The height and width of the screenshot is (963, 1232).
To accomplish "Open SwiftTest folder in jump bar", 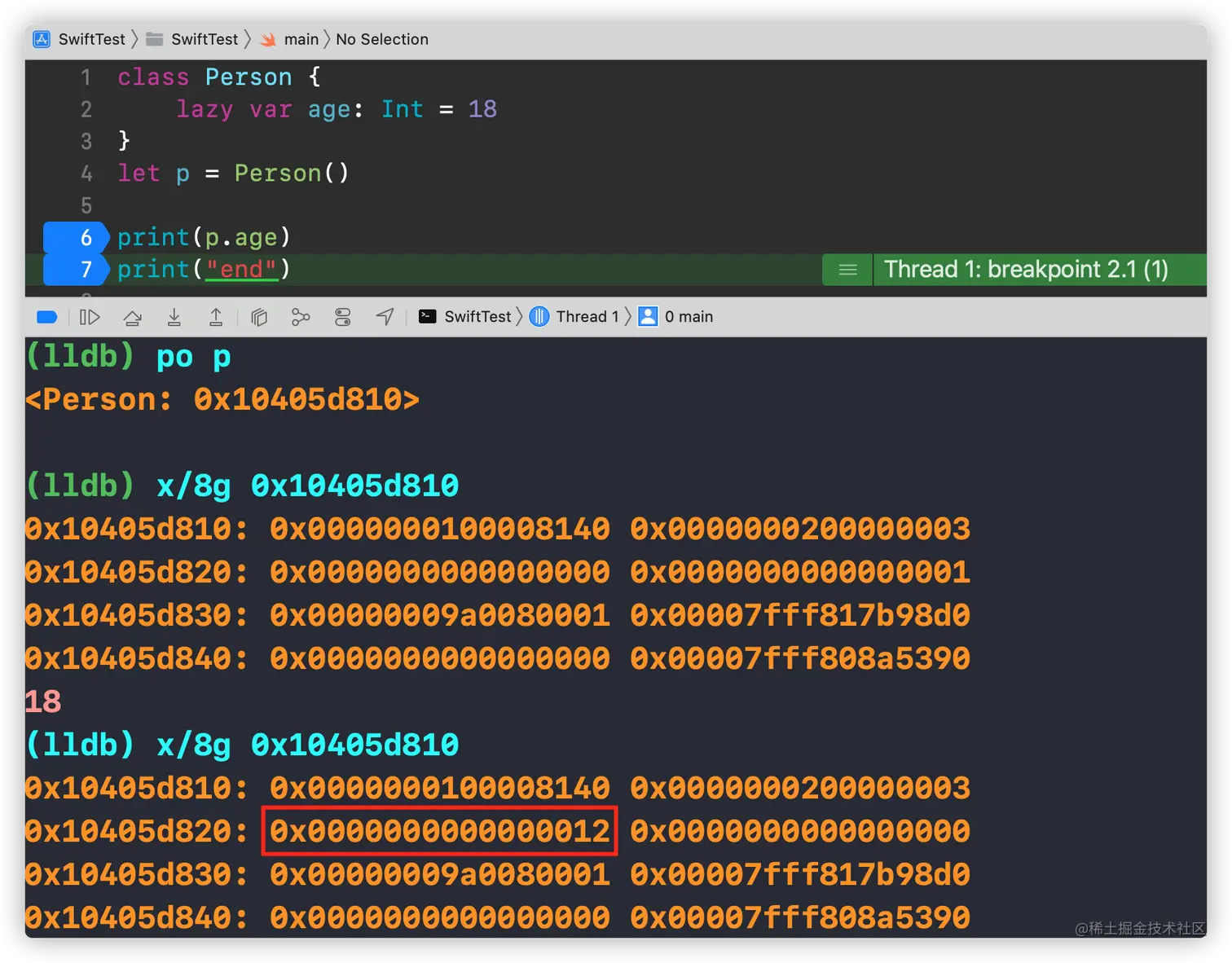I will [192, 39].
